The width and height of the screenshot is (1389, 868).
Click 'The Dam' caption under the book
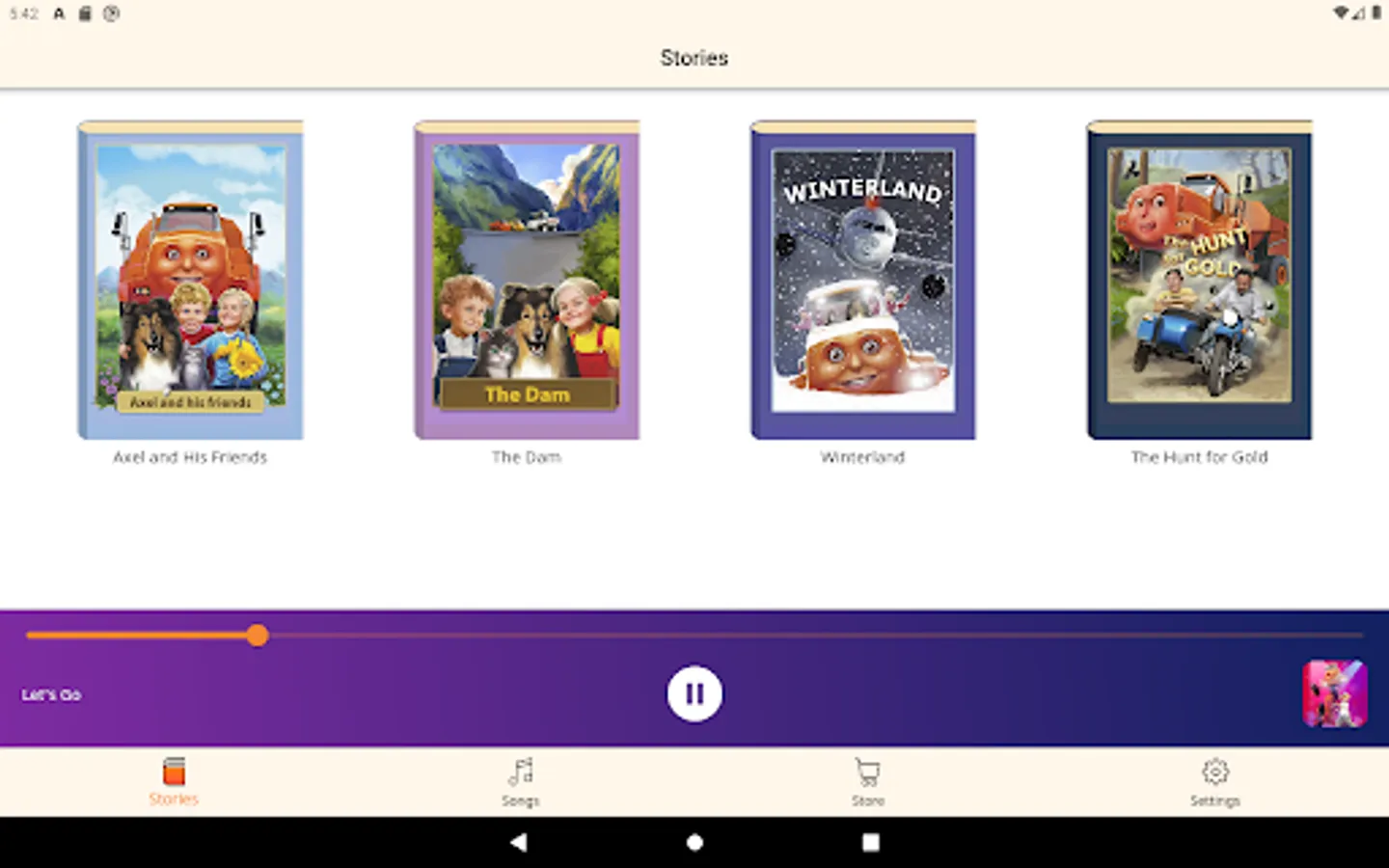click(527, 457)
